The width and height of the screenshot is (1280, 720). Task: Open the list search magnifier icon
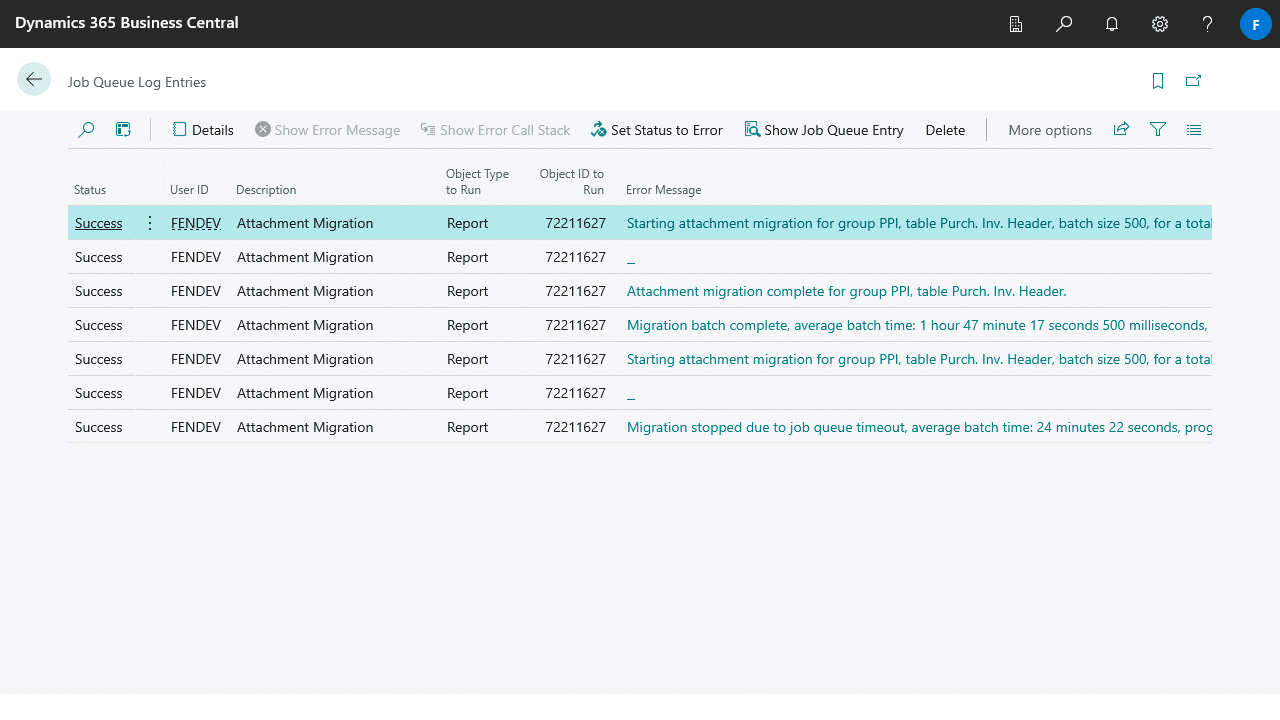86,130
